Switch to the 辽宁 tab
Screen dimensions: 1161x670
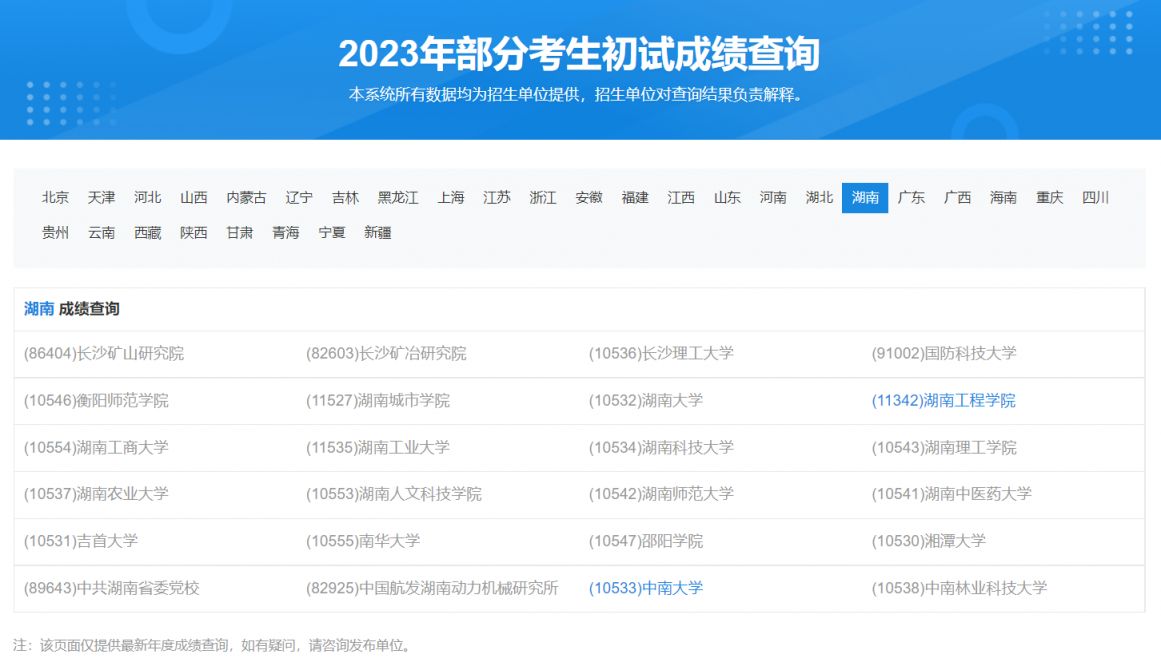pyautogui.click(x=299, y=198)
